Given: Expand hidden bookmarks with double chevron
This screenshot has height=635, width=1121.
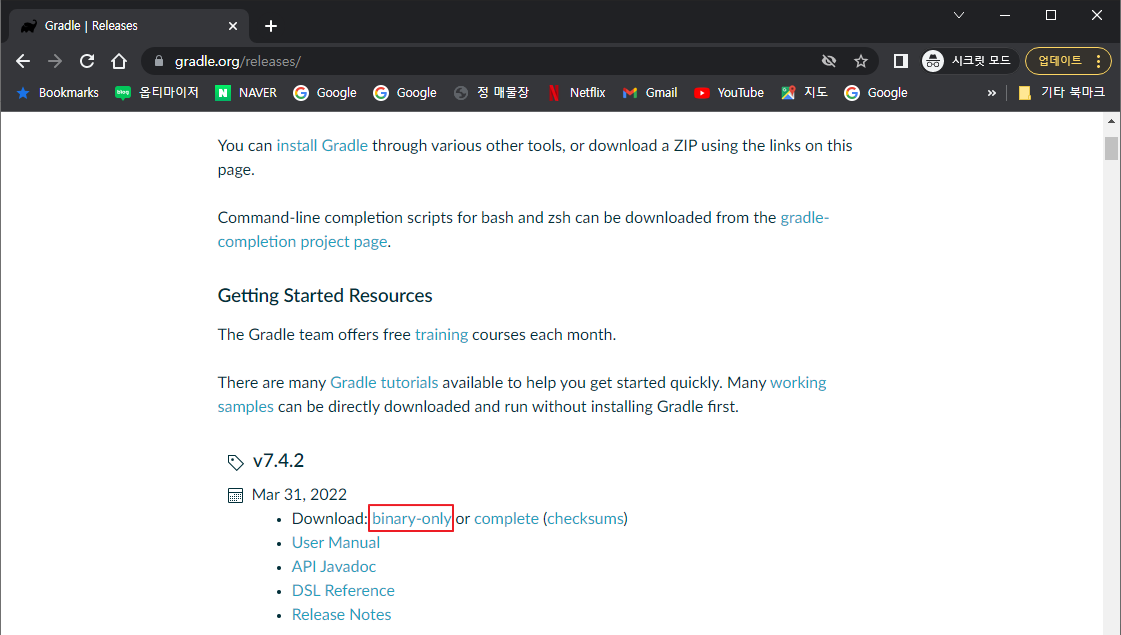Looking at the screenshot, I should click(992, 93).
